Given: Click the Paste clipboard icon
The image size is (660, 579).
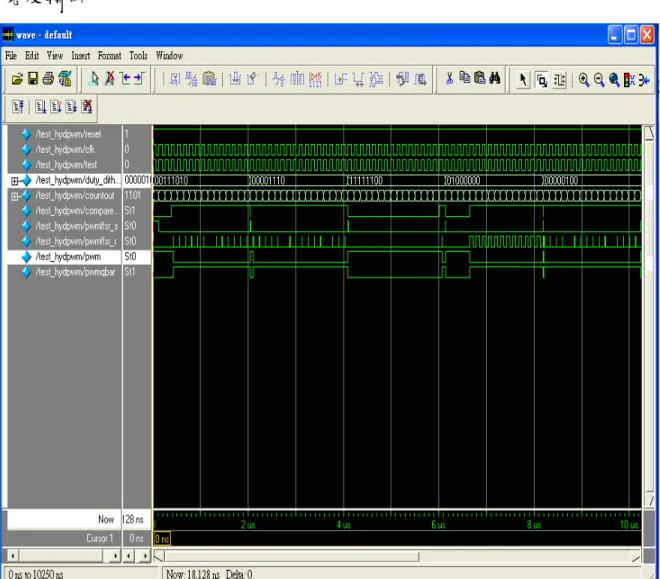Looking at the screenshot, I should [479, 78].
